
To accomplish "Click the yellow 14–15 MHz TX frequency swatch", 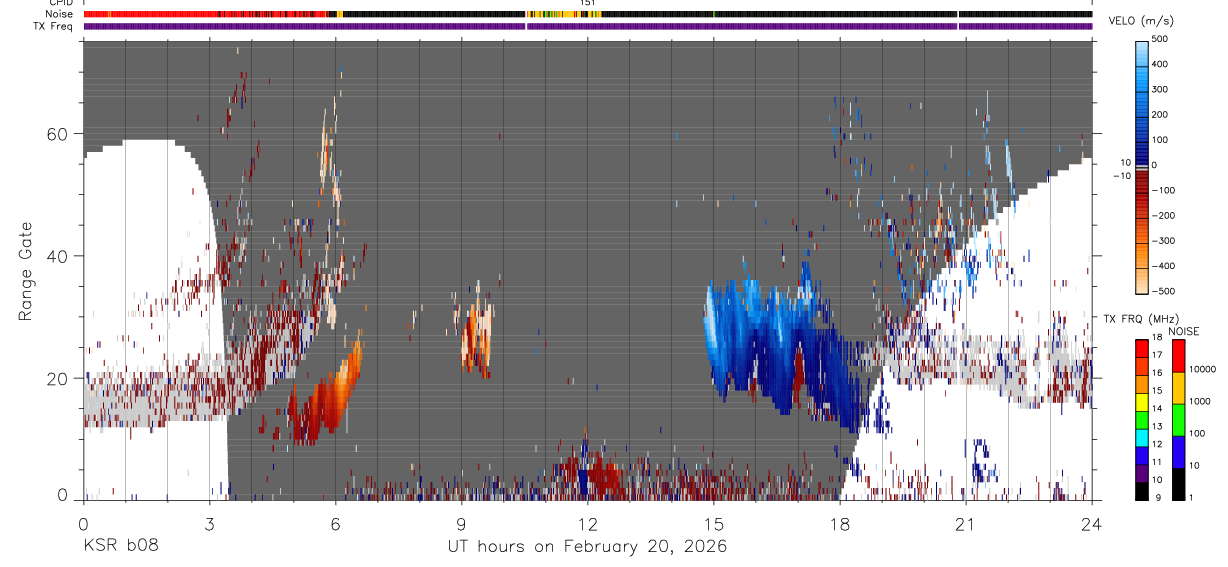I will click(x=1142, y=401).
